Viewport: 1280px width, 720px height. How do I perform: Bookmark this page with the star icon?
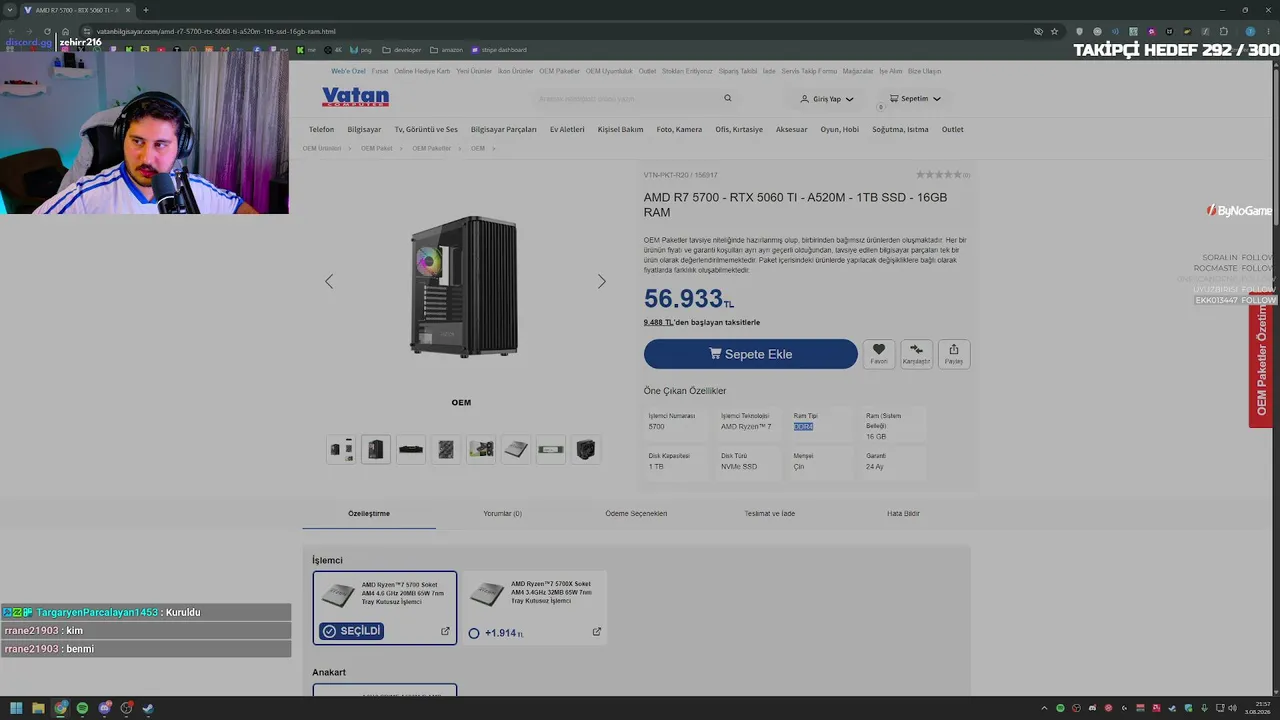1054,31
